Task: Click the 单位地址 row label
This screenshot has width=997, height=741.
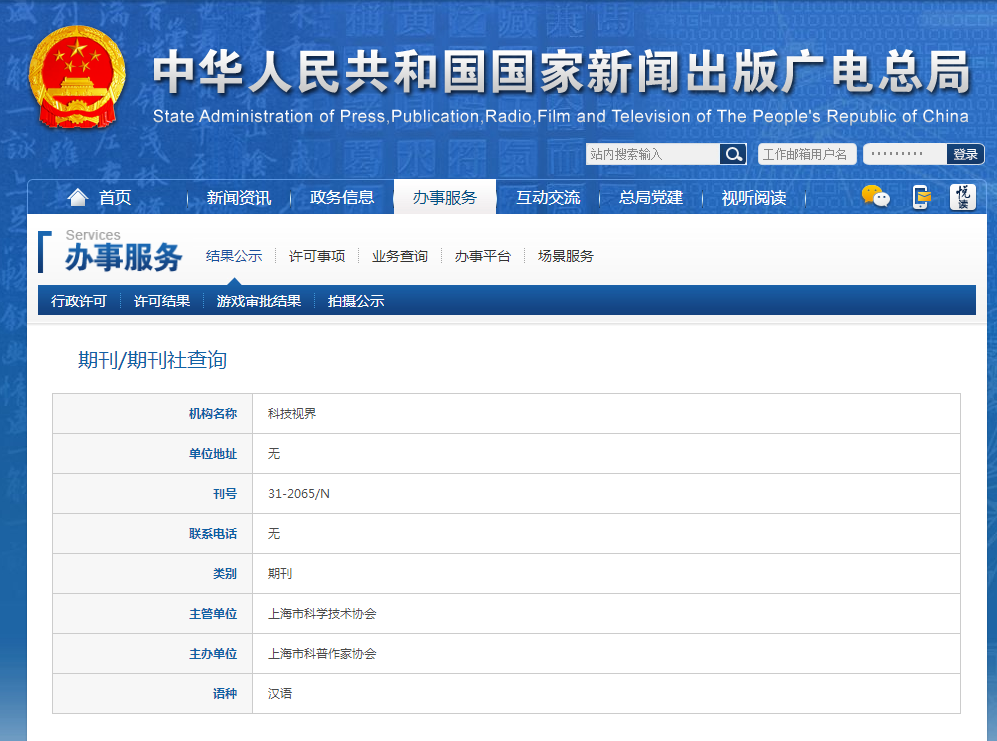Action: pos(213,454)
